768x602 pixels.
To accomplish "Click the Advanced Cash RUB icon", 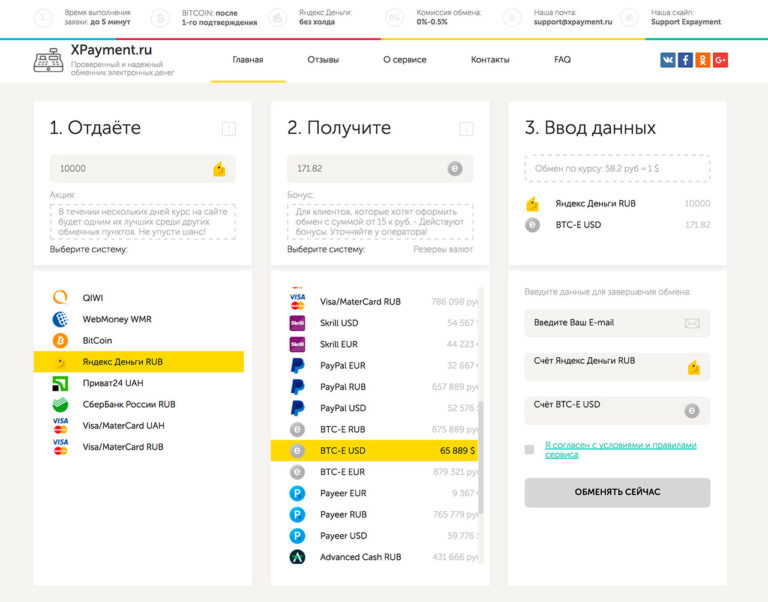I will pos(297,557).
